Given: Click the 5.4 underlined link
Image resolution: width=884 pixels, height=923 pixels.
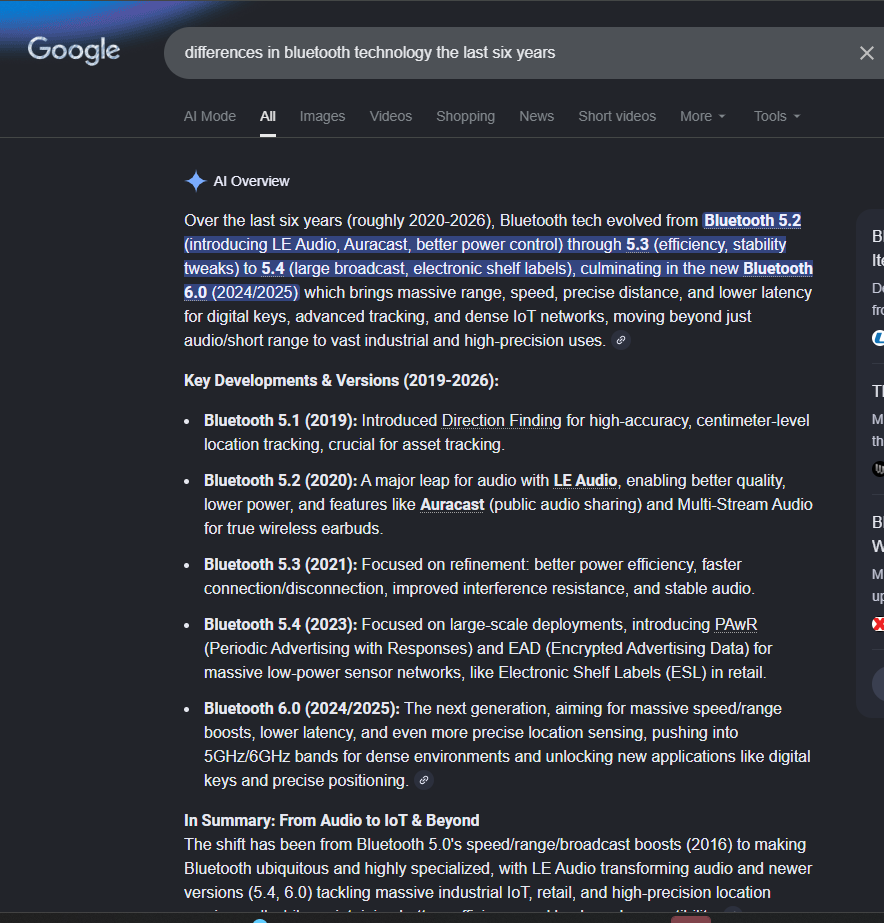Looking at the screenshot, I should click(272, 268).
